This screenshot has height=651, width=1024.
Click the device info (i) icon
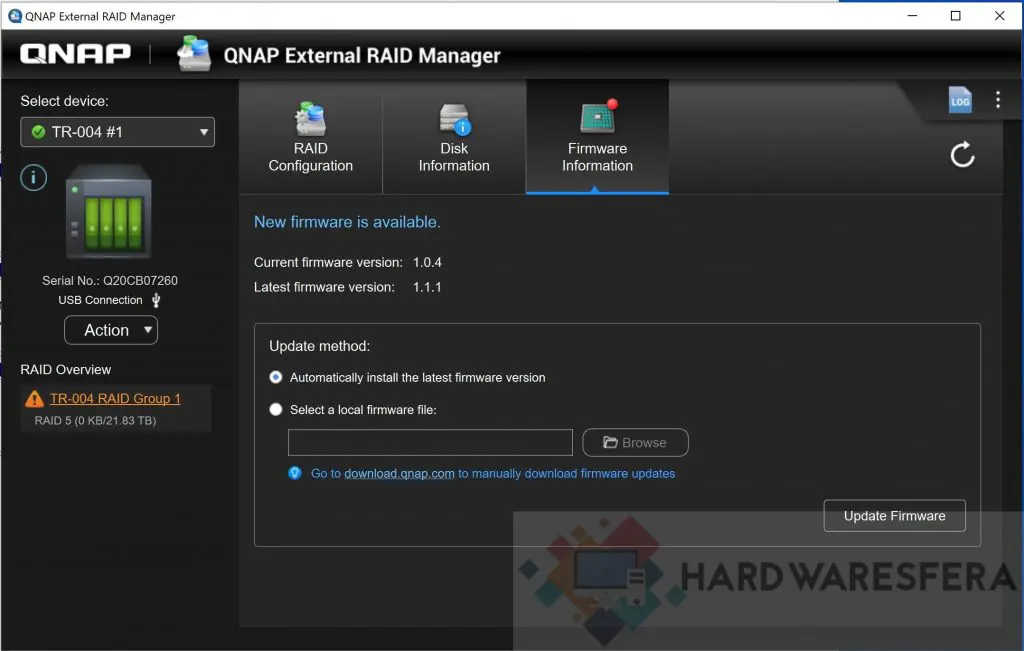tap(33, 177)
